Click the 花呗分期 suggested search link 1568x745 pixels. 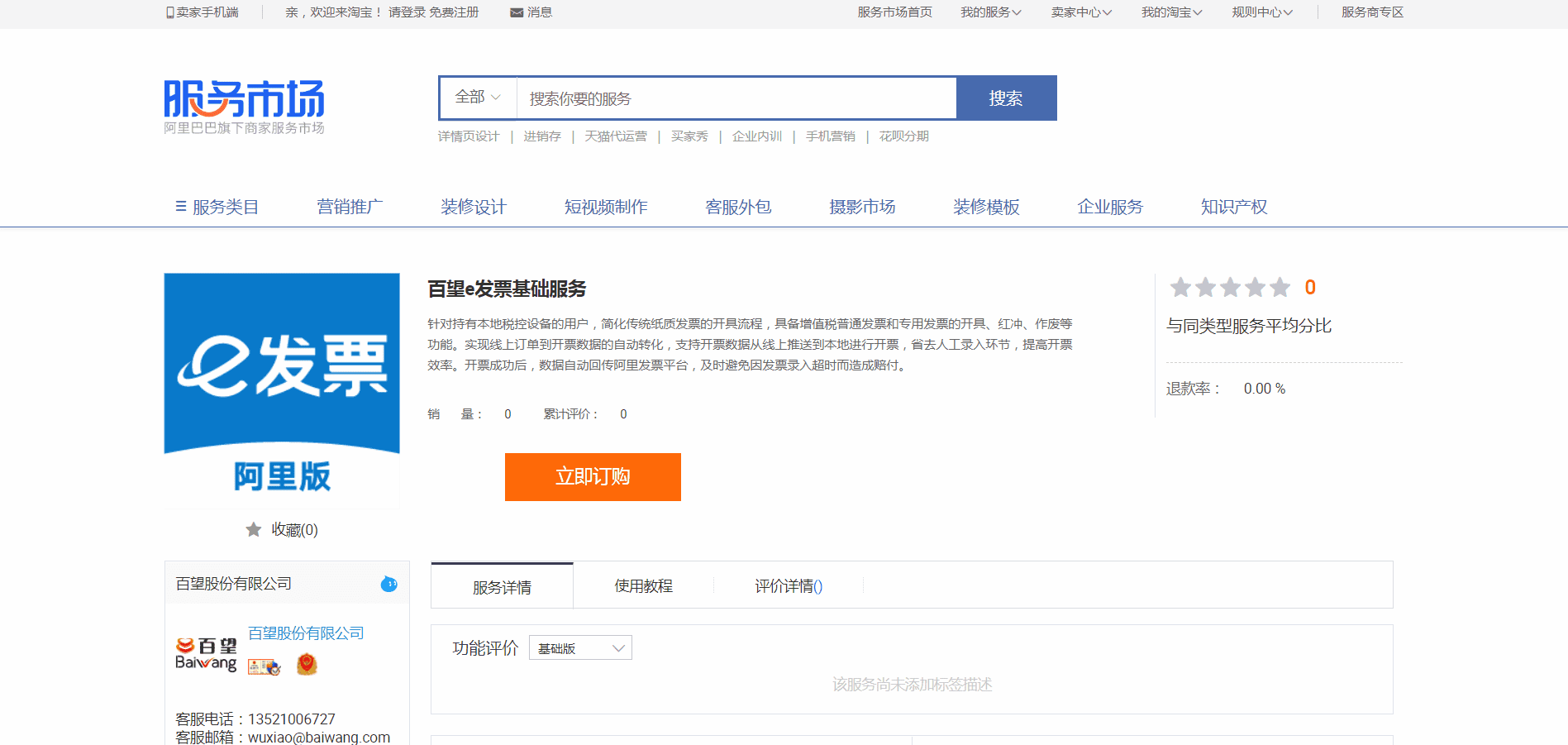[904, 136]
